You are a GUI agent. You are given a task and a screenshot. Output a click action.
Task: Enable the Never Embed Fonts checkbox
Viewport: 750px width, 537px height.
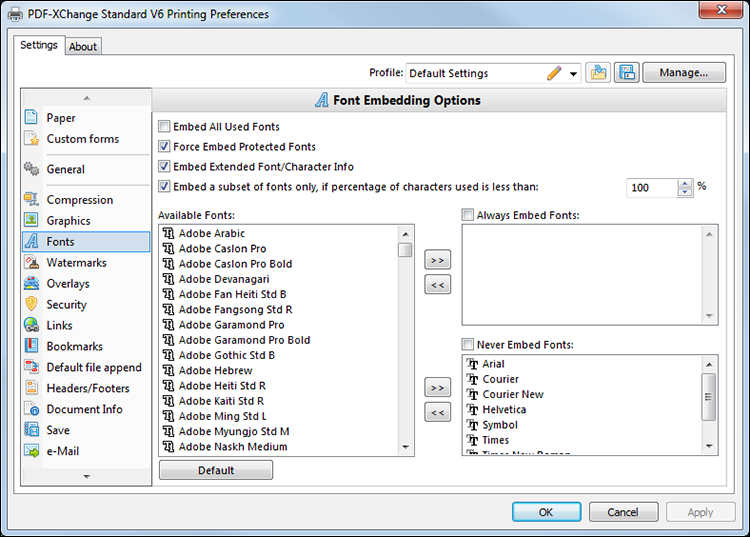468,345
